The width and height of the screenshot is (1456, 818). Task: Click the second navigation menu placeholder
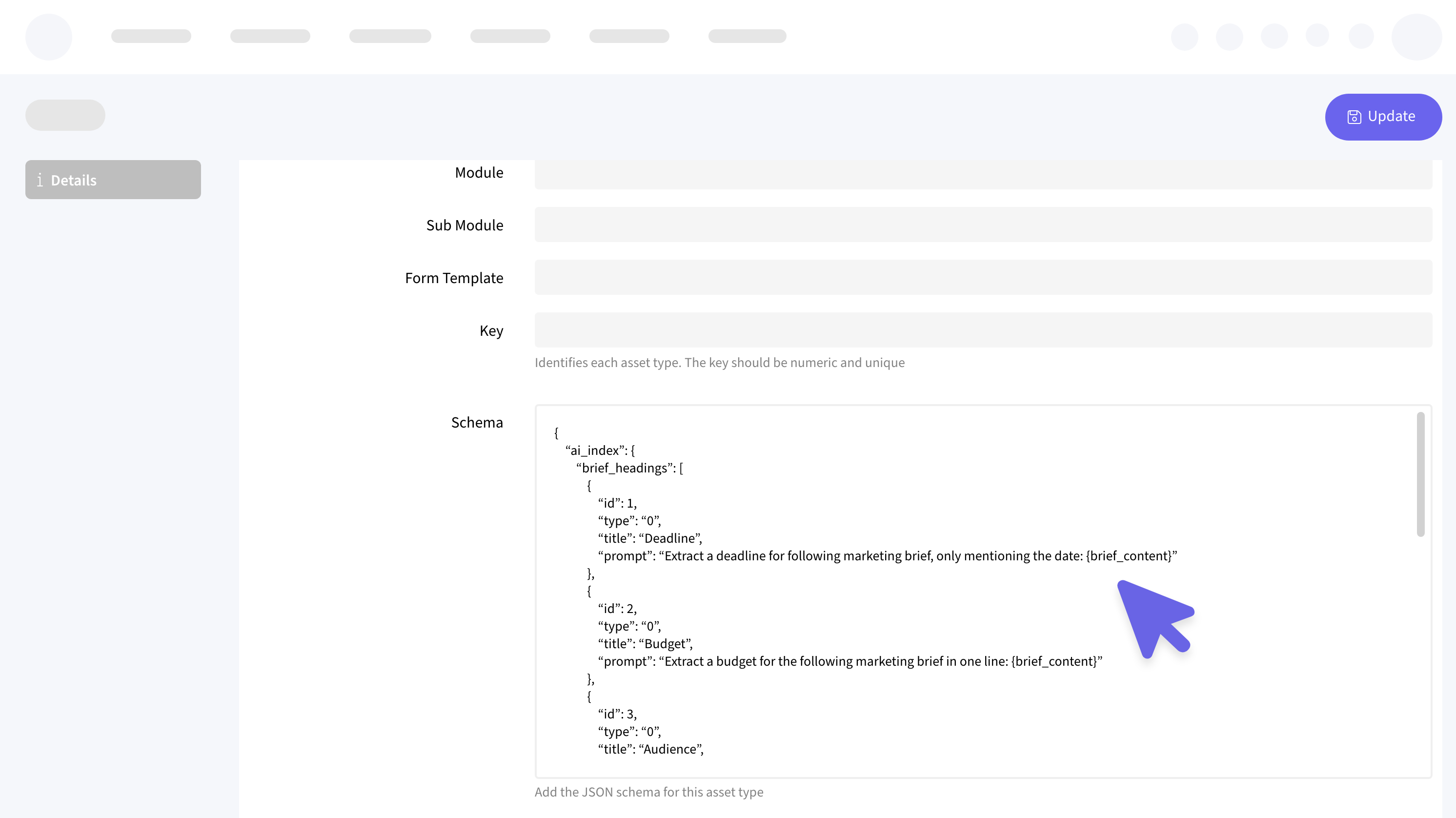tap(270, 36)
